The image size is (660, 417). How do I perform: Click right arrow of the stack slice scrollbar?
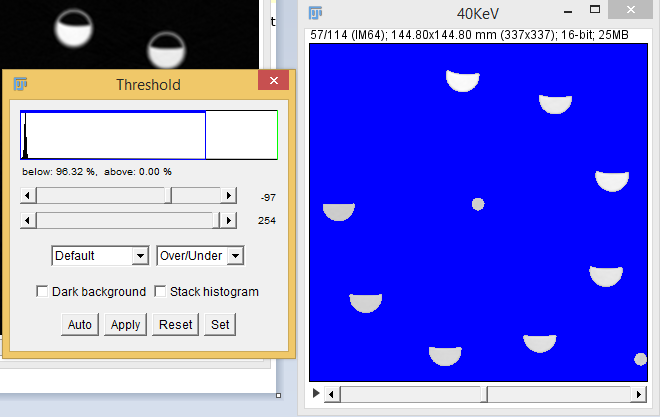639,394
